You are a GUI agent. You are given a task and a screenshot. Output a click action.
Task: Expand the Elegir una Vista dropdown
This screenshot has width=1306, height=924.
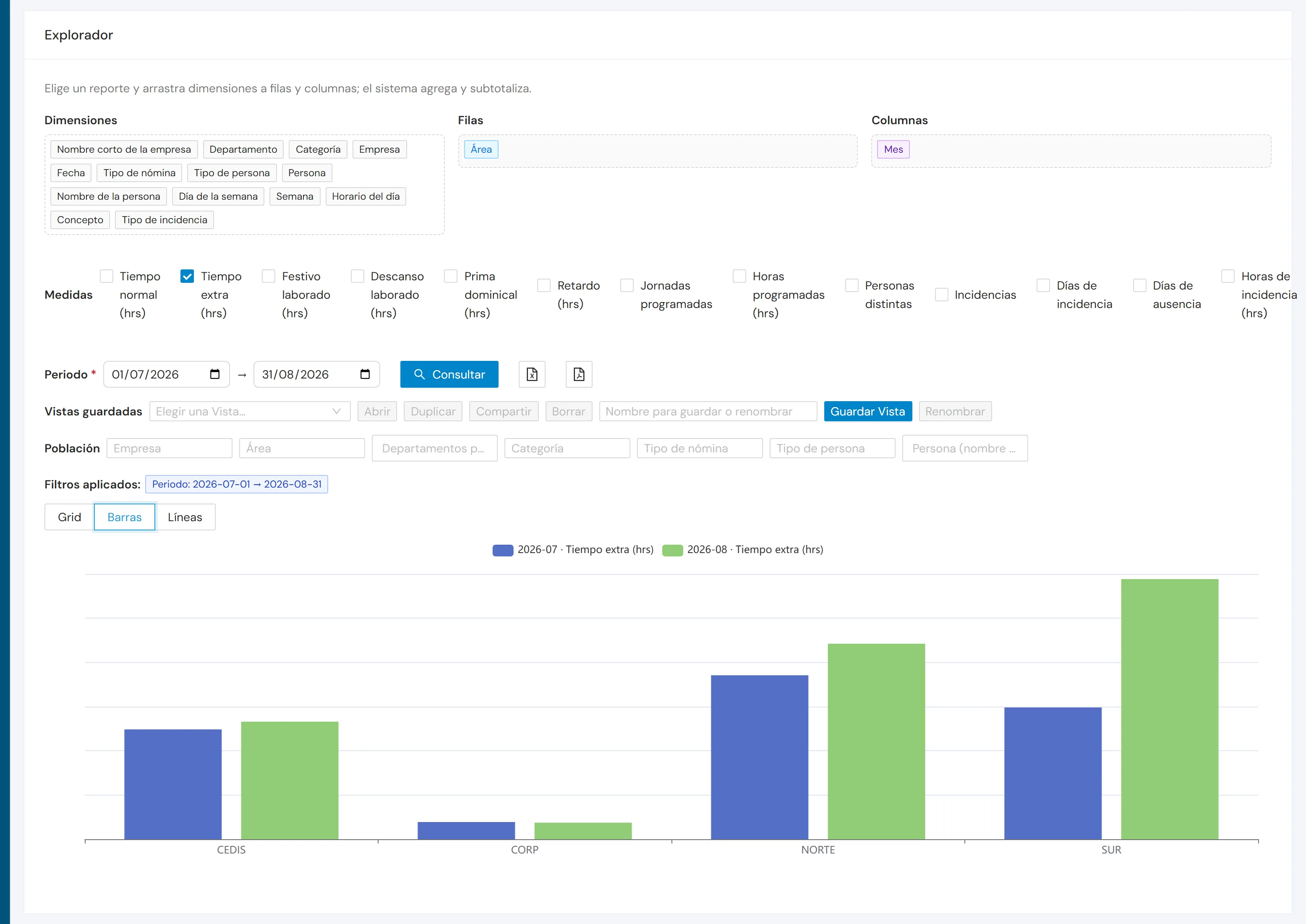[250, 411]
